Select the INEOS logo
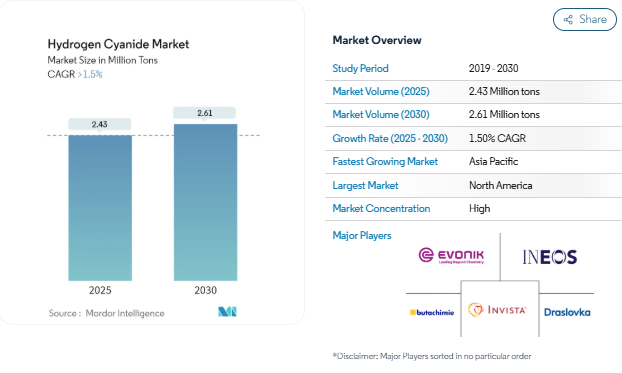 [549, 257]
